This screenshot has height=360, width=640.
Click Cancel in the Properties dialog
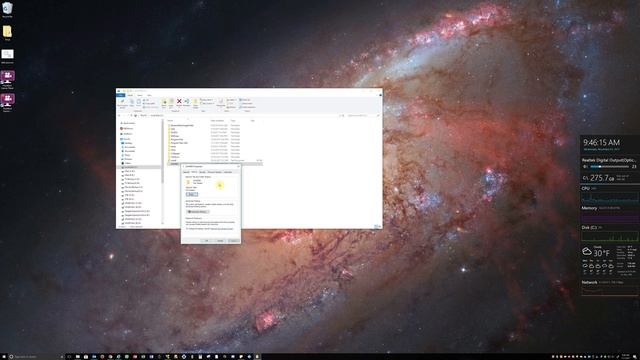[x=220, y=241]
